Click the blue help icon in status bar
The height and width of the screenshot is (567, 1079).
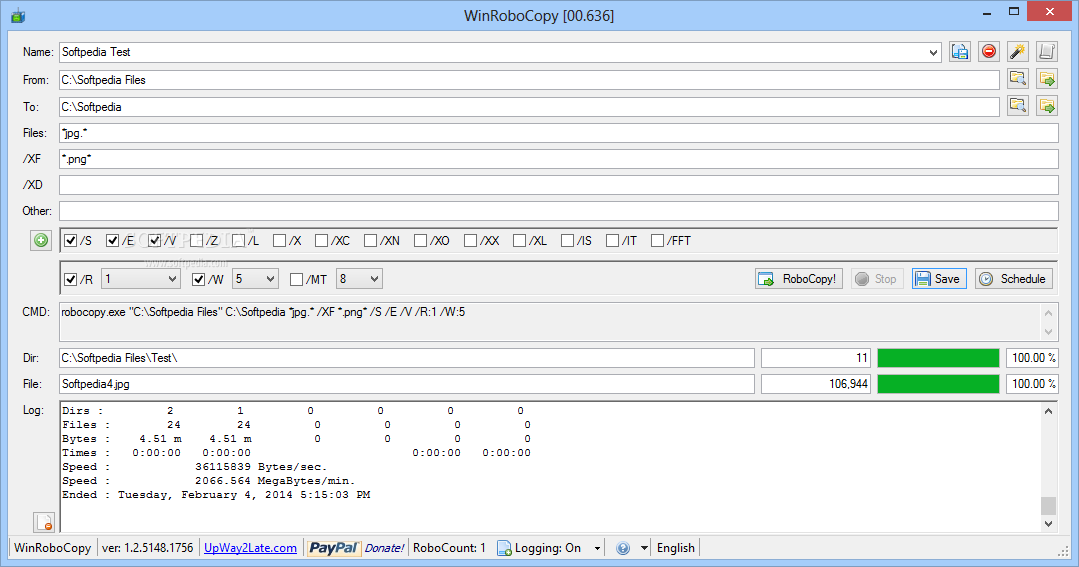[623, 548]
